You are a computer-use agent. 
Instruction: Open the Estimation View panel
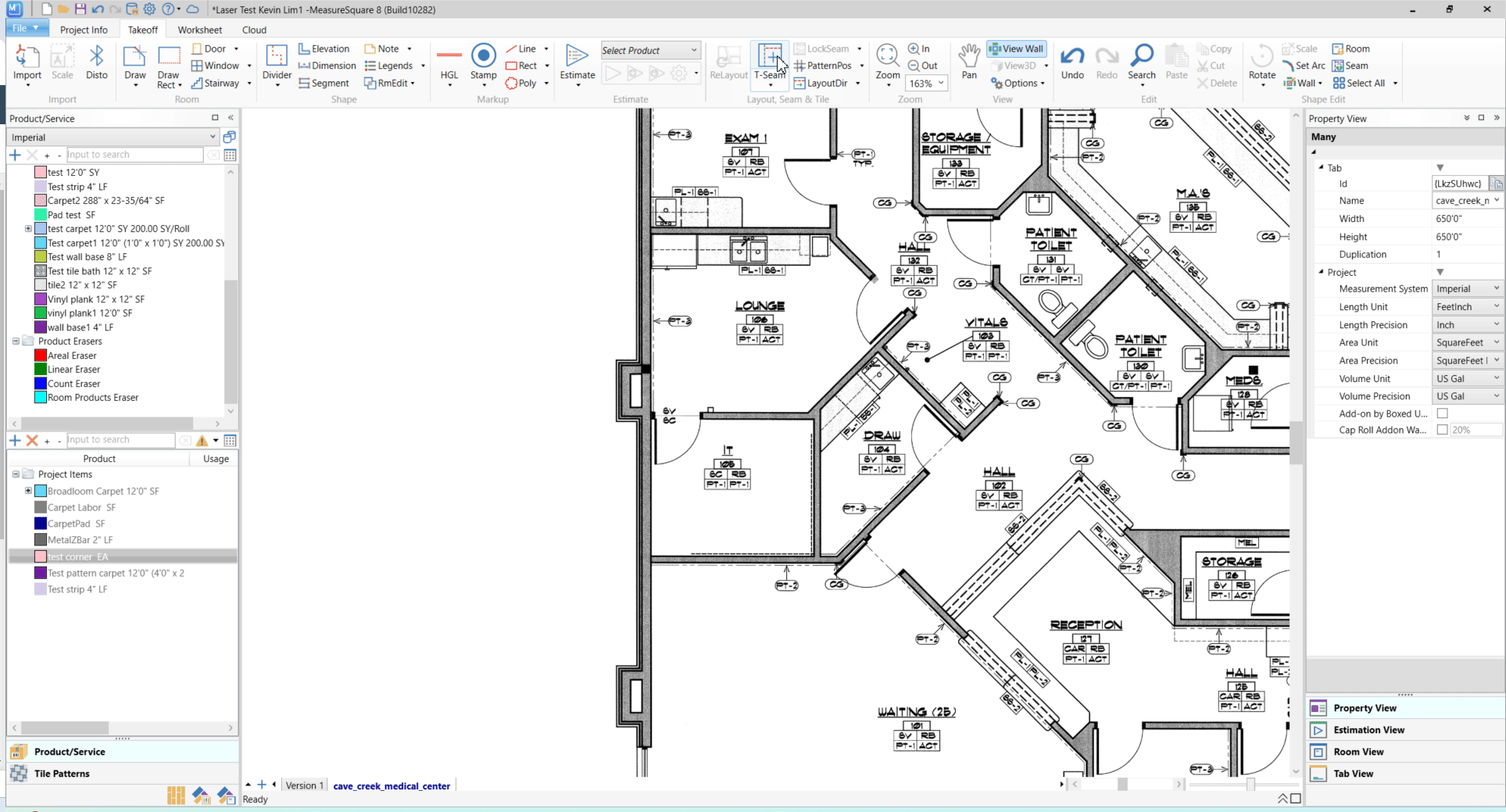click(x=1368, y=730)
